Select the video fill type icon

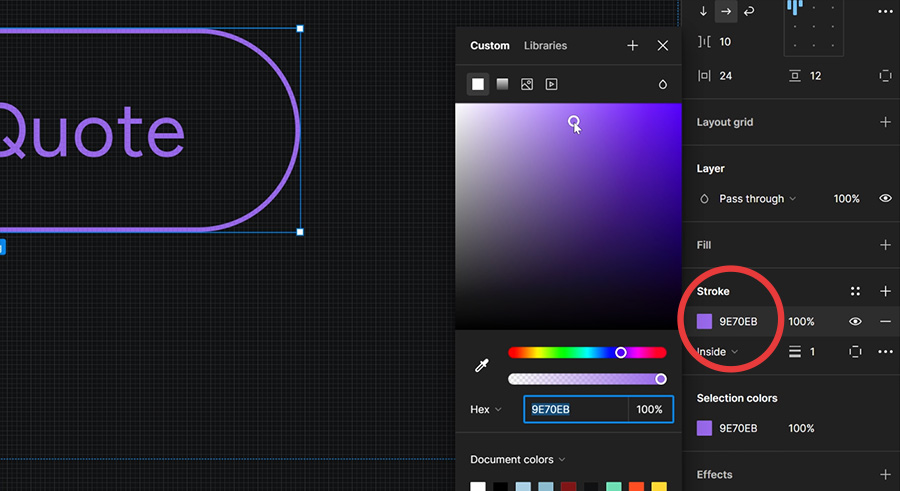pos(552,84)
